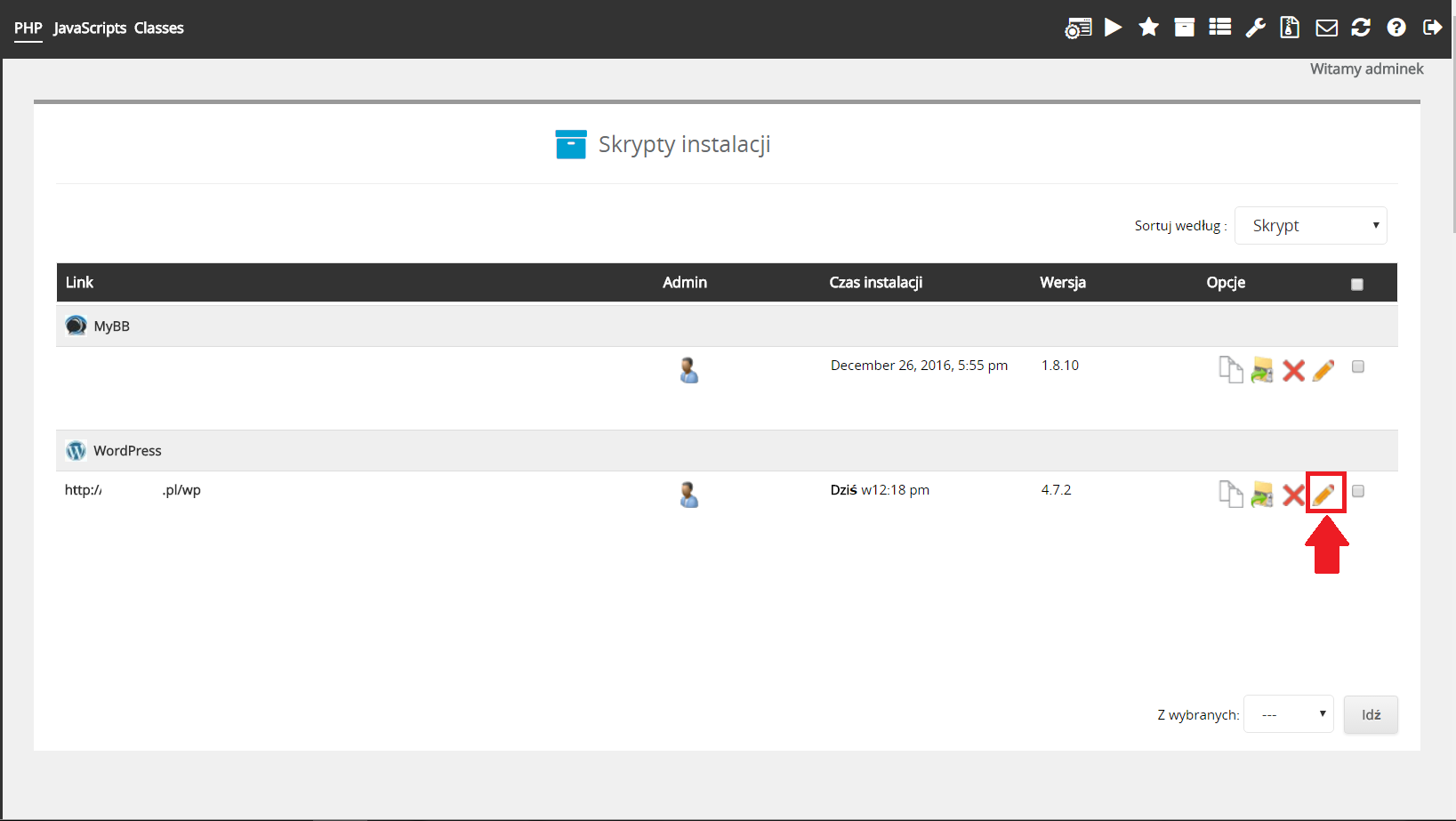Click the sync refresh icon in toolbar
Screen dimensions: 1456x821
tap(1361, 28)
